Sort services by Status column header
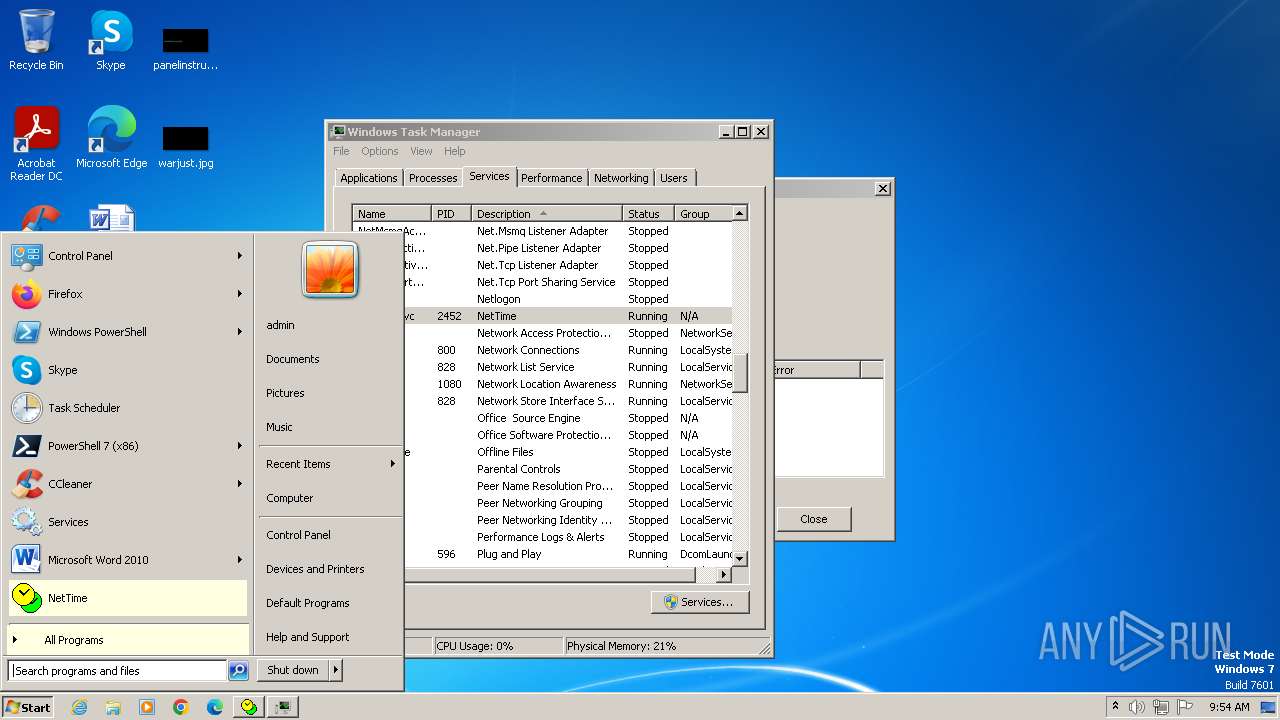This screenshot has width=1280, height=720. pos(648,214)
